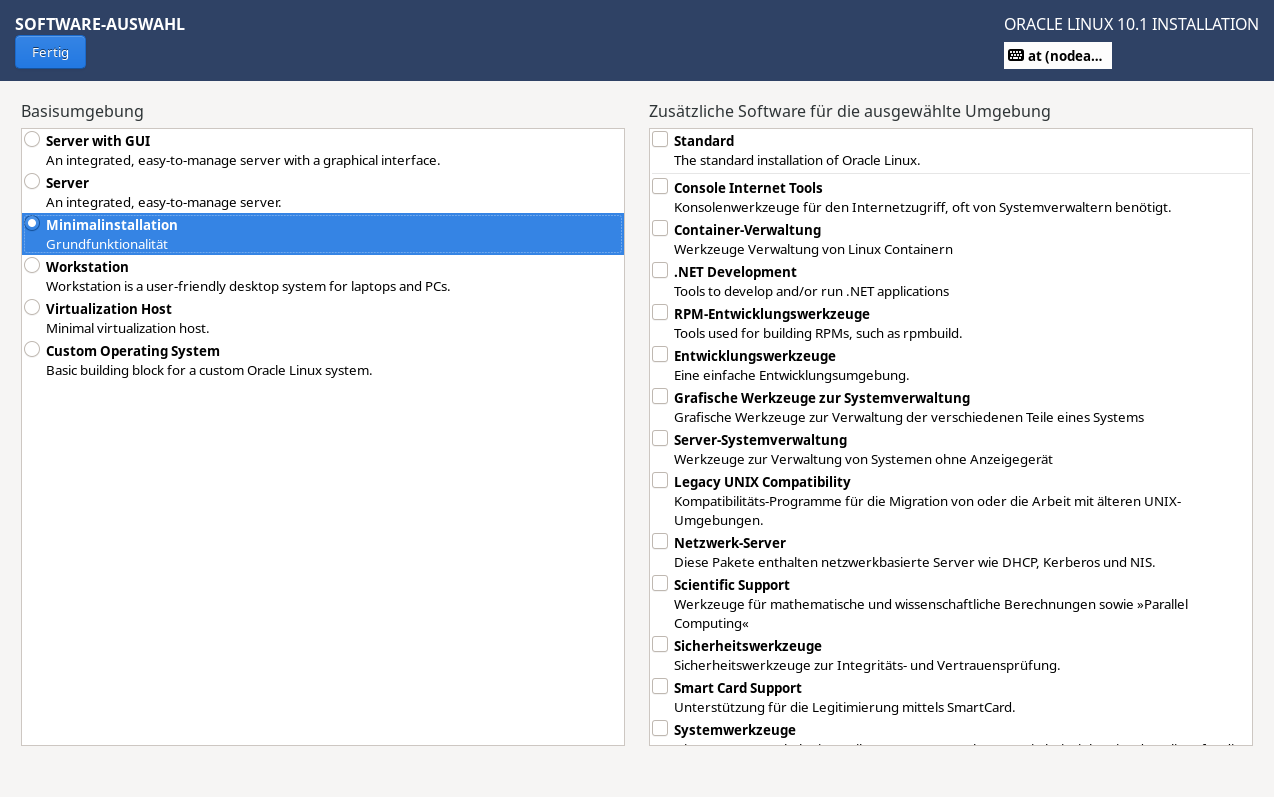This screenshot has height=797, width=1274.
Task: Check Console Internet Tools
Action: coord(659,185)
